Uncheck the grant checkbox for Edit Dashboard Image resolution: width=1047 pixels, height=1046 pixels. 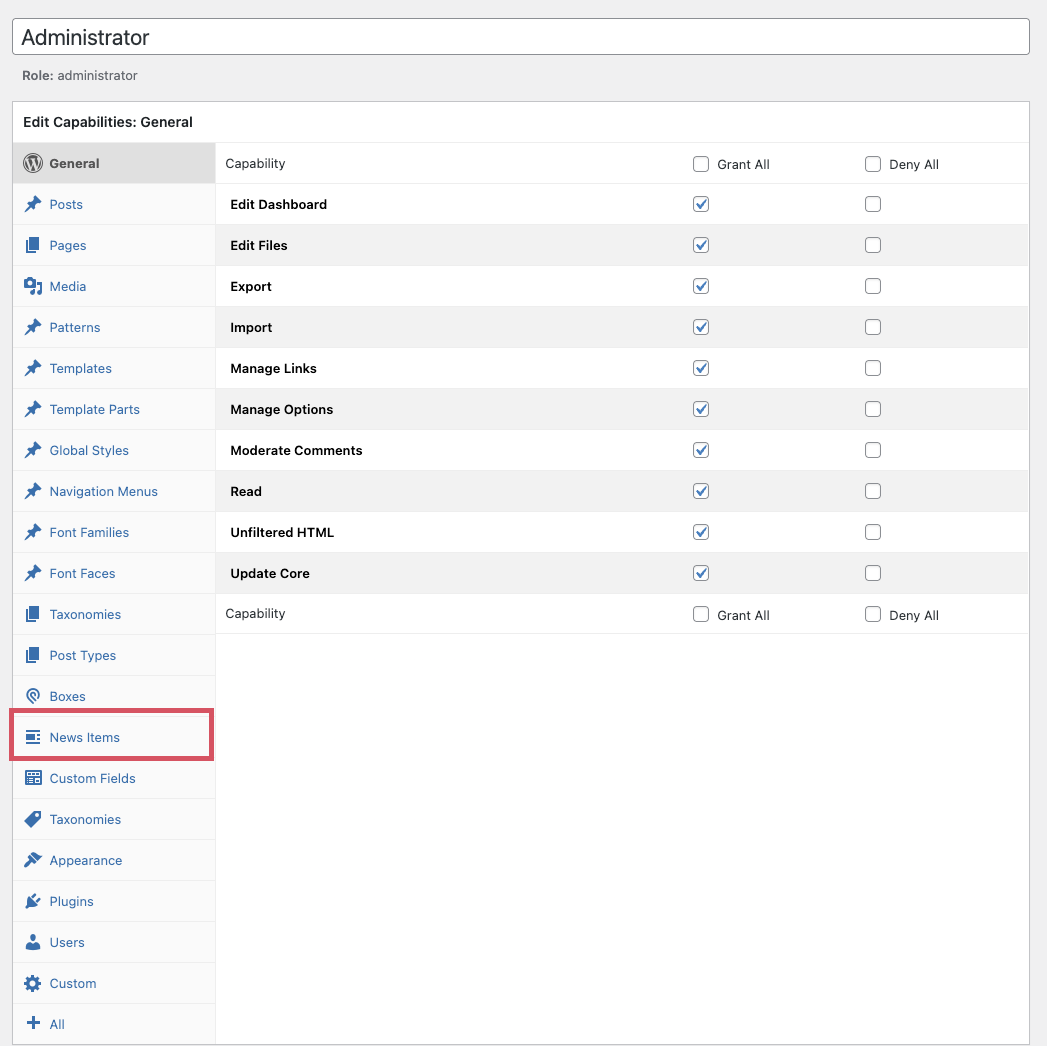[x=701, y=204]
